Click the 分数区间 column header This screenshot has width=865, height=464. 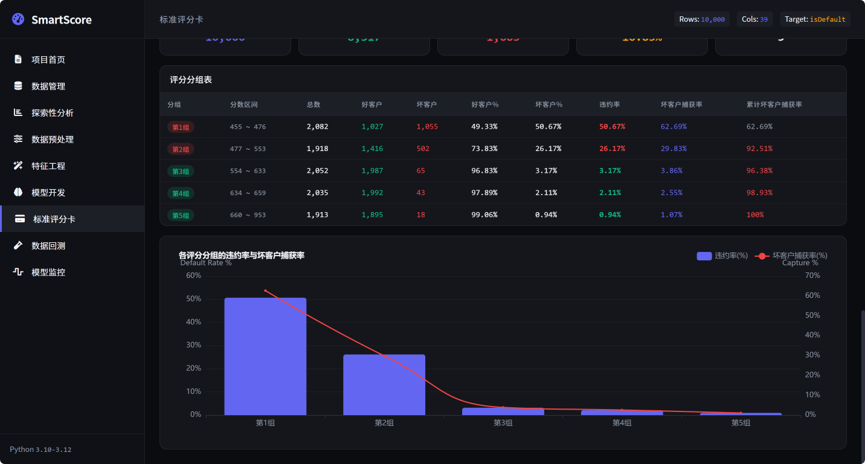click(244, 104)
